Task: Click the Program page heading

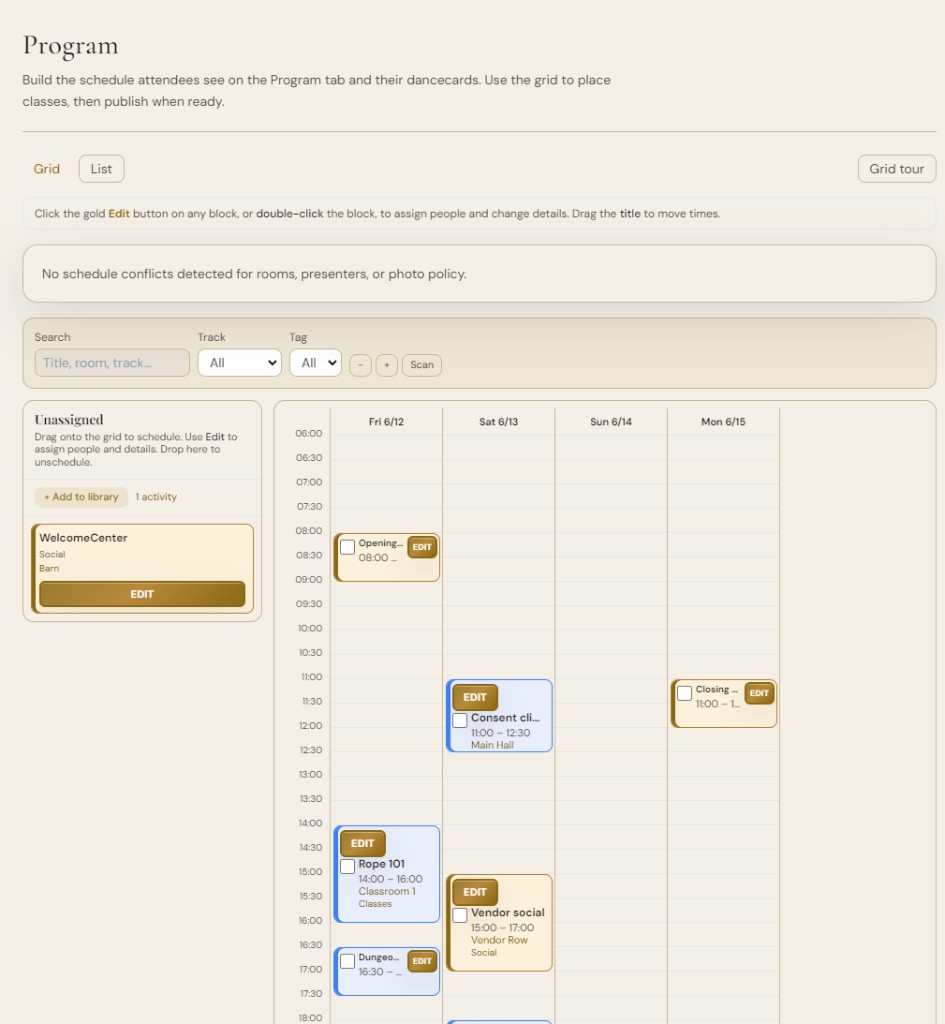Action: [71, 46]
